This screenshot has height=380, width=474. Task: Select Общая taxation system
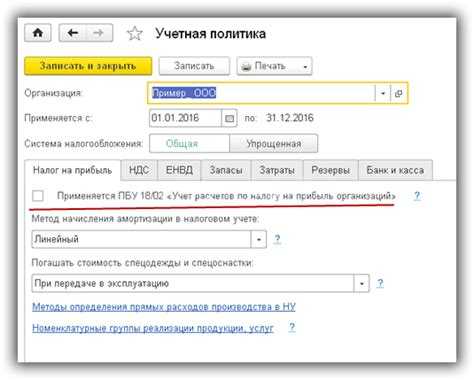point(189,143)
